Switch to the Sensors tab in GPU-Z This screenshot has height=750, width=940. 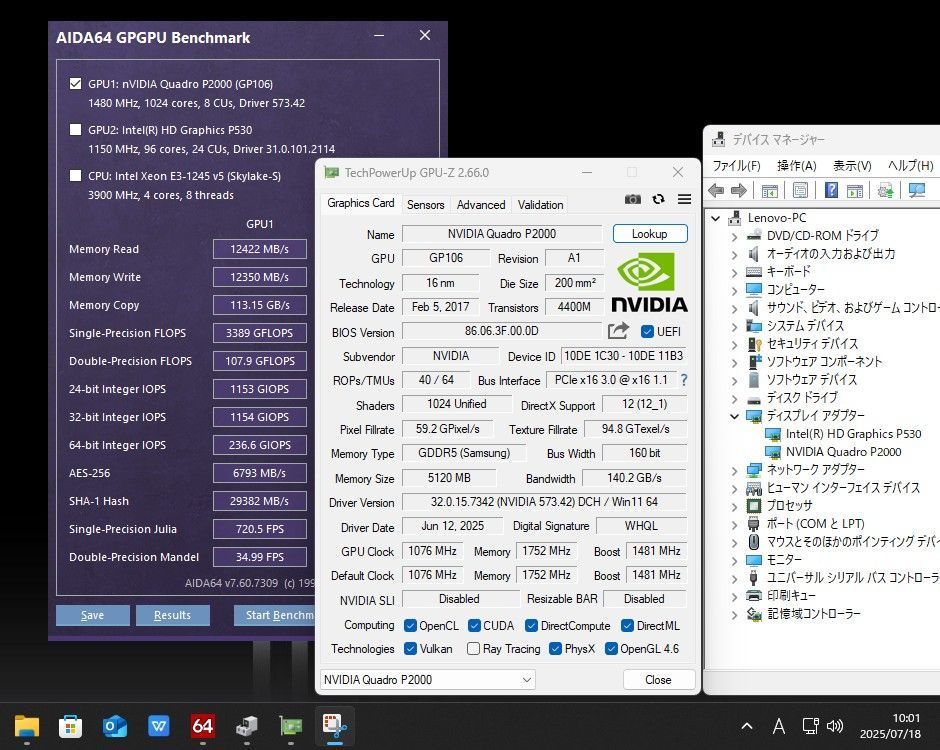[x=425, y=204]
